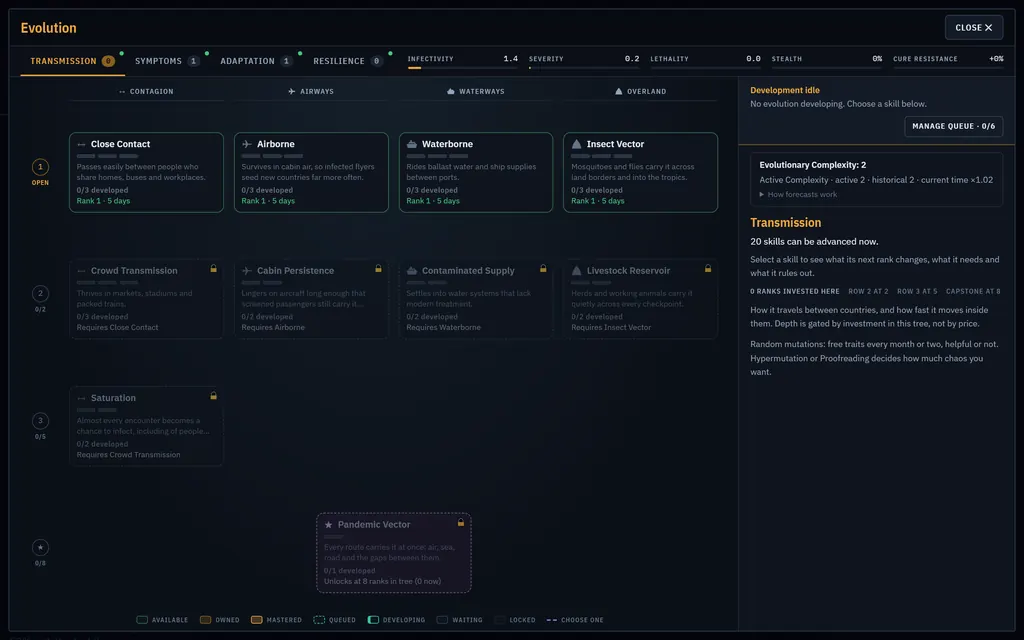This screenshot has width=1024, height=640.
Task: Select the locked Saturation card
Action: pos(146,426)
